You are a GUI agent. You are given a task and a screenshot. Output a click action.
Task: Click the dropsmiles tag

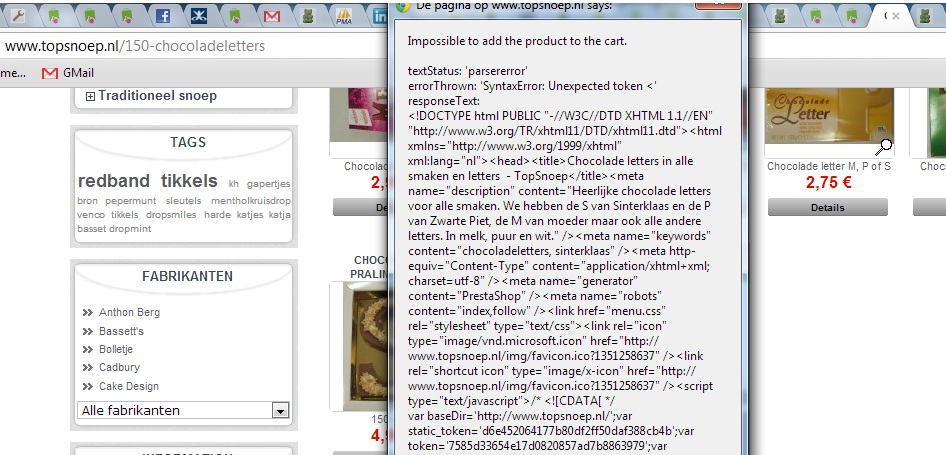pos(171,214)
